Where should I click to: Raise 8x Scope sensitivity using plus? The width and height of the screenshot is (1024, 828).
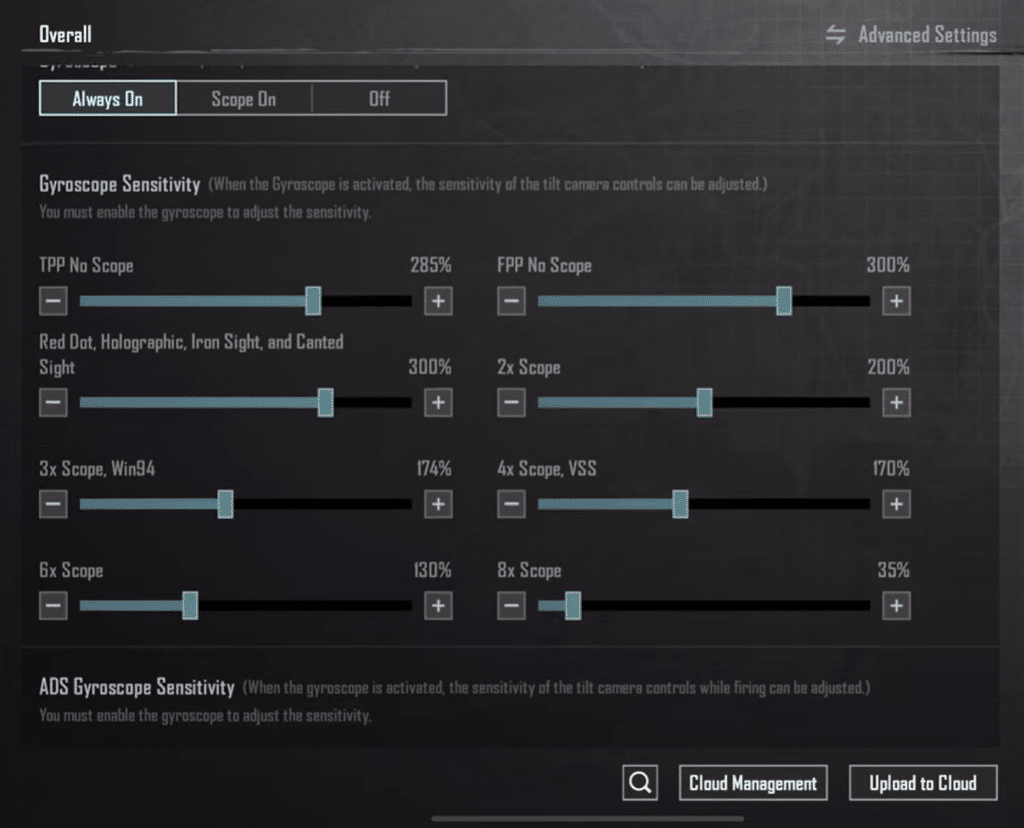[896, 606]
